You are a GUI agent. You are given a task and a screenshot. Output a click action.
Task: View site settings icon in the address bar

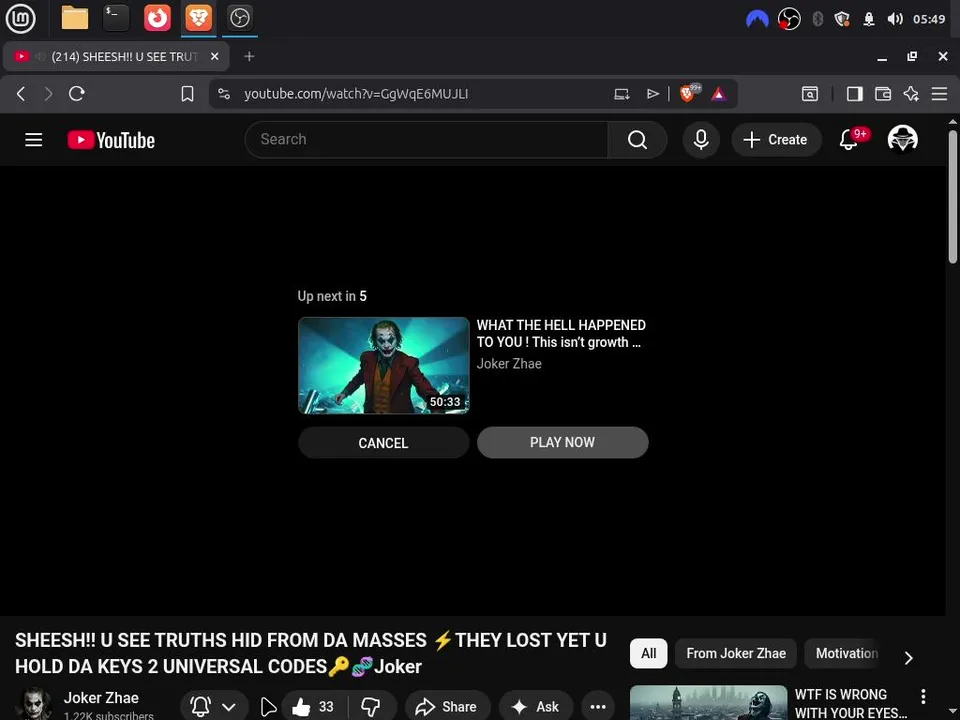pos(224,94)
